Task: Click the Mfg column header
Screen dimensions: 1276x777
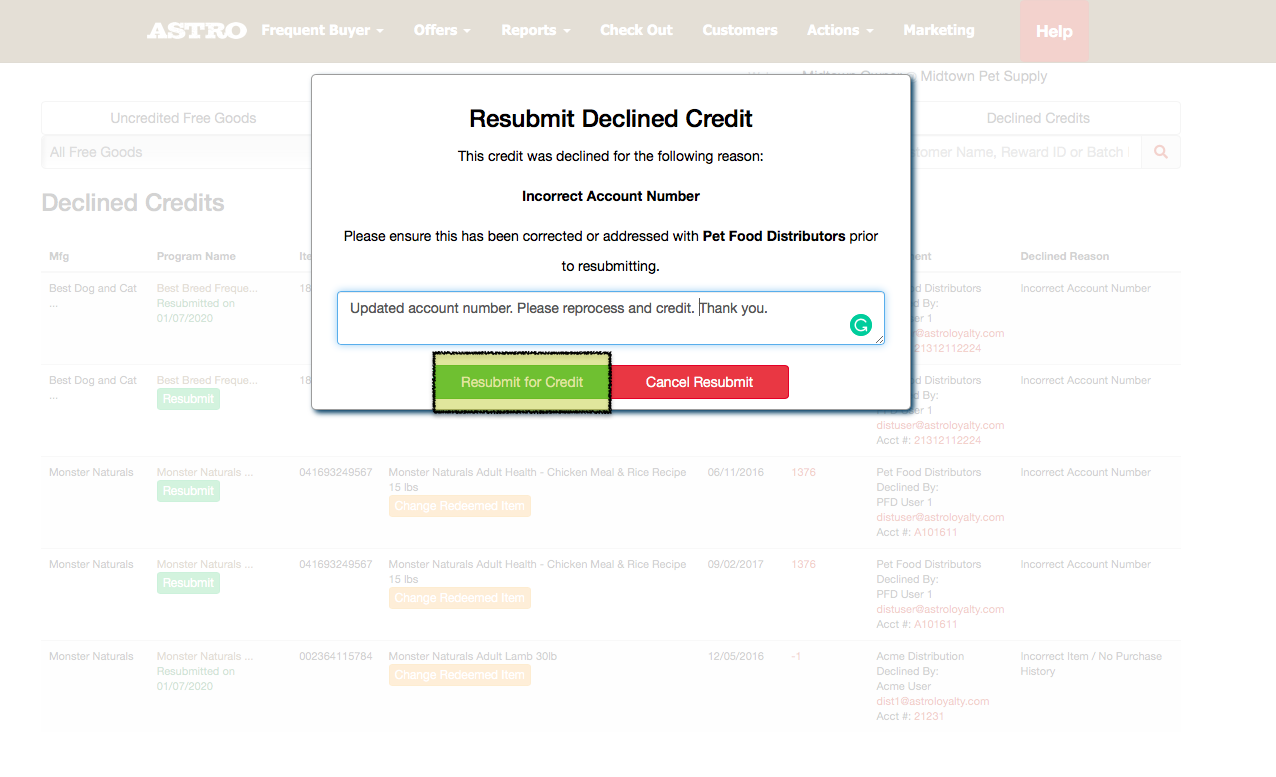Action: point(60,256)
